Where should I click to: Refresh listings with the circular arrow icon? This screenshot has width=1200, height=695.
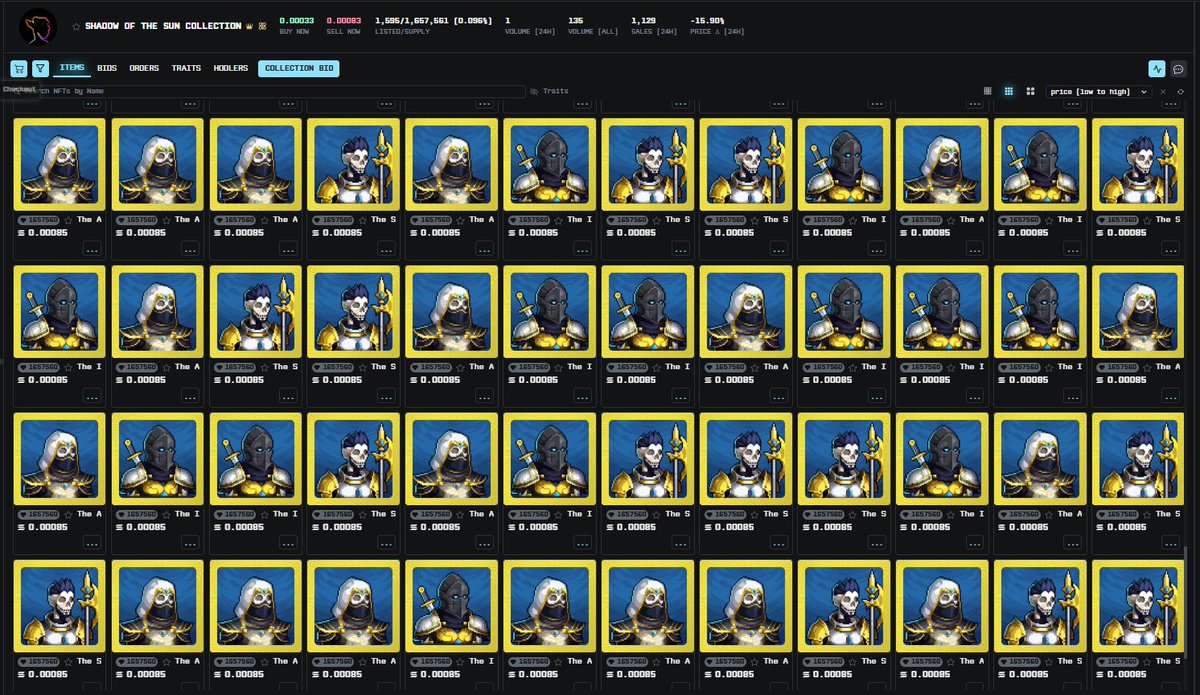pos(1181,91)
